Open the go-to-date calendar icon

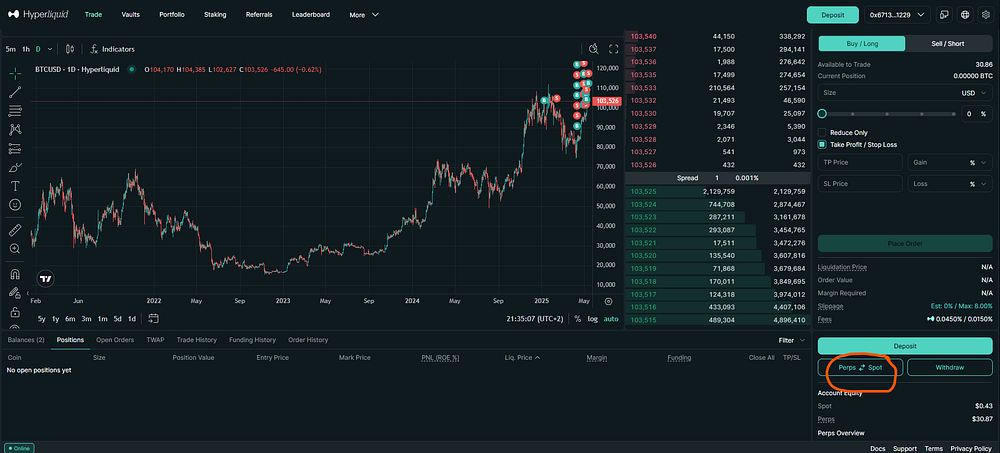(x=153, y=318)
